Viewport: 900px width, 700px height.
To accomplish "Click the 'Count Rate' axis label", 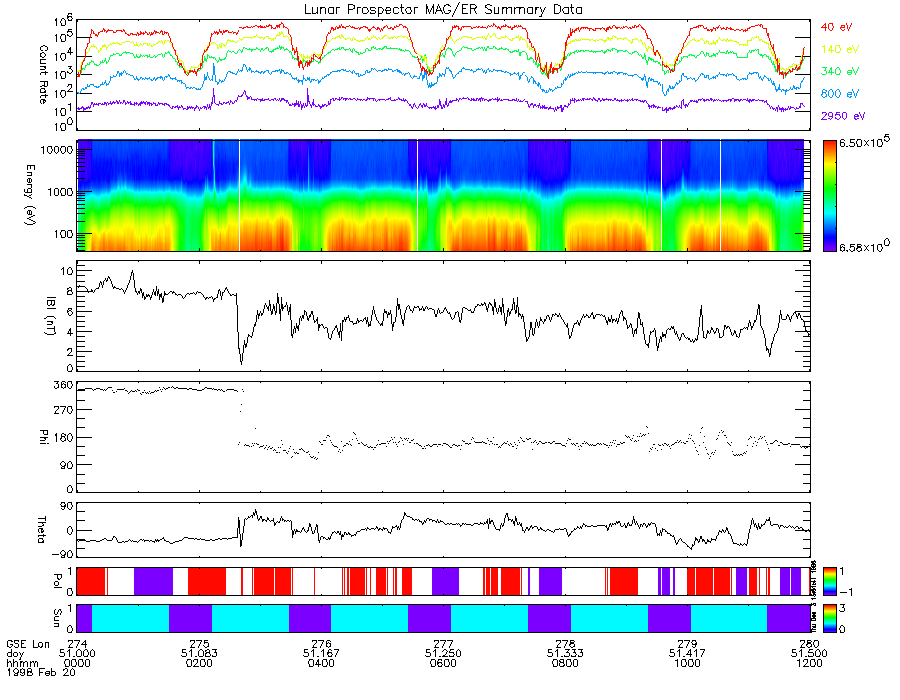I will (x=44, y=74).
